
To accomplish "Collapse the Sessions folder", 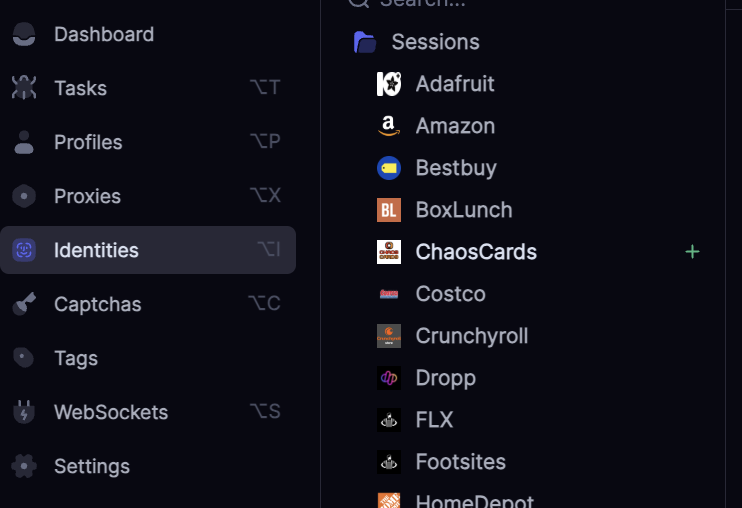I will [365, 42].
